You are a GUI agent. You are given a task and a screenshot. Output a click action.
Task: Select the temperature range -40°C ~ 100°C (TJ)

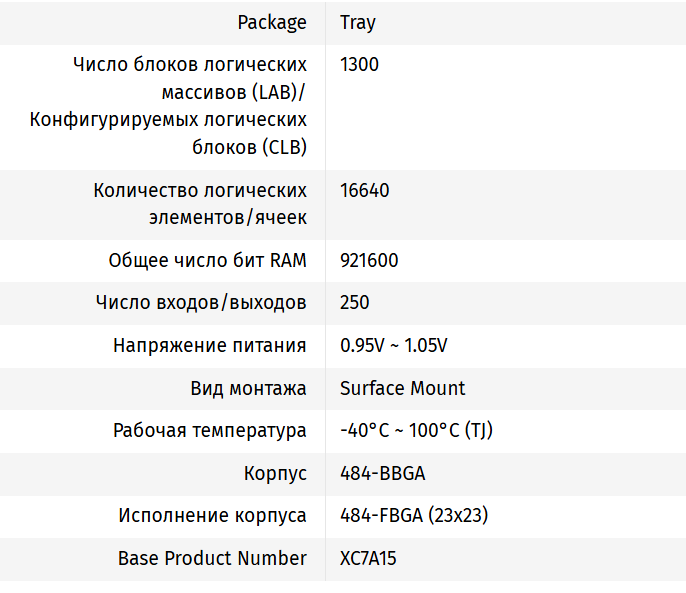[x=416, y=431]
